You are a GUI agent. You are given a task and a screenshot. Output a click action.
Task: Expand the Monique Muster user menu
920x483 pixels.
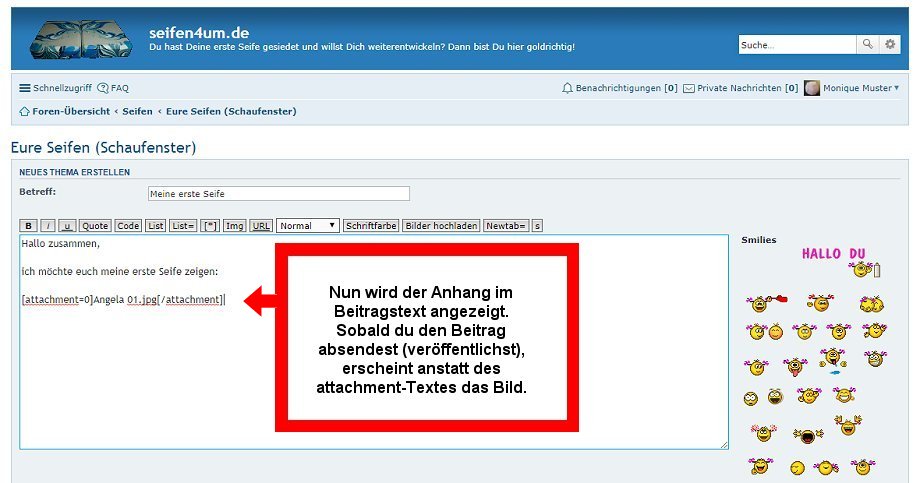(x=861, y=88)
